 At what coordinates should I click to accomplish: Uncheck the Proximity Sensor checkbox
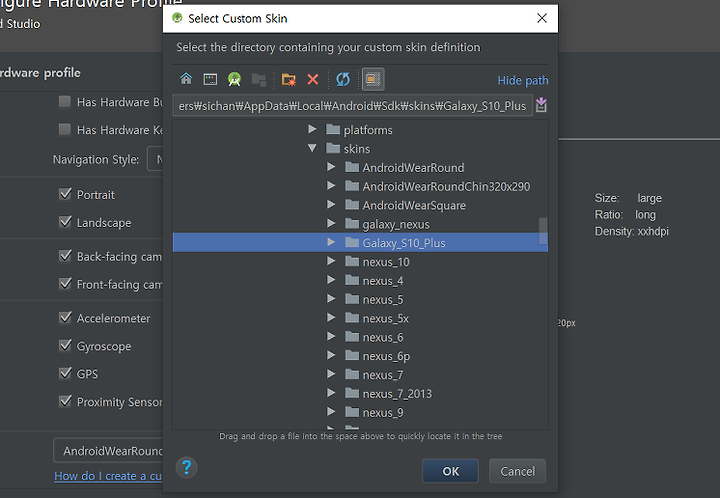tap(65, 401)
